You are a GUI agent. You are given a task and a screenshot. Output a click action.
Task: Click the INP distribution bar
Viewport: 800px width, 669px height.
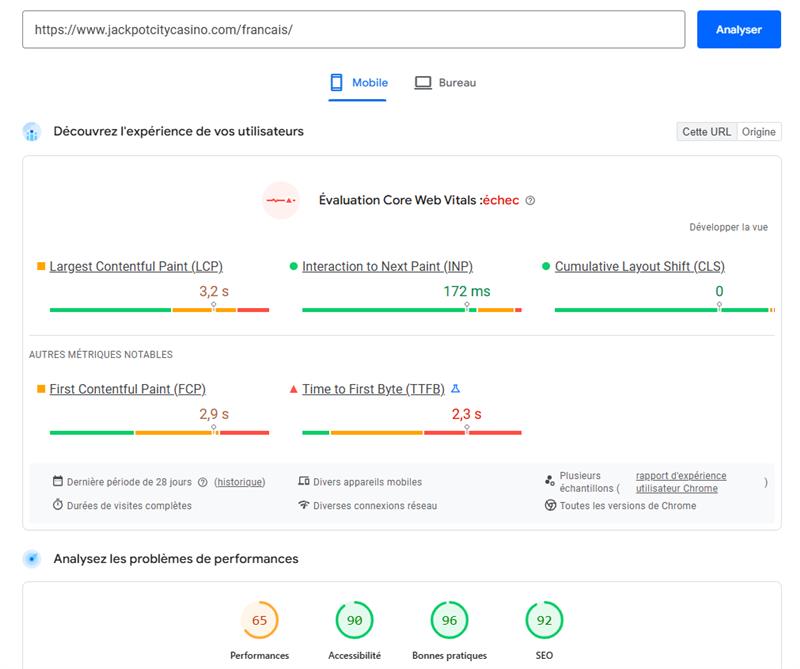(x=412, y=310)
